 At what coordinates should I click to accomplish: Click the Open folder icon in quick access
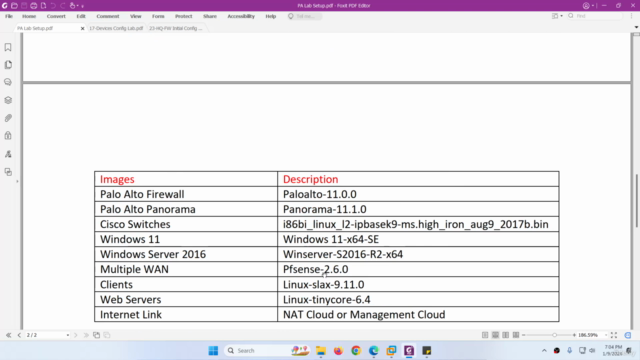[x=14, y=6]
